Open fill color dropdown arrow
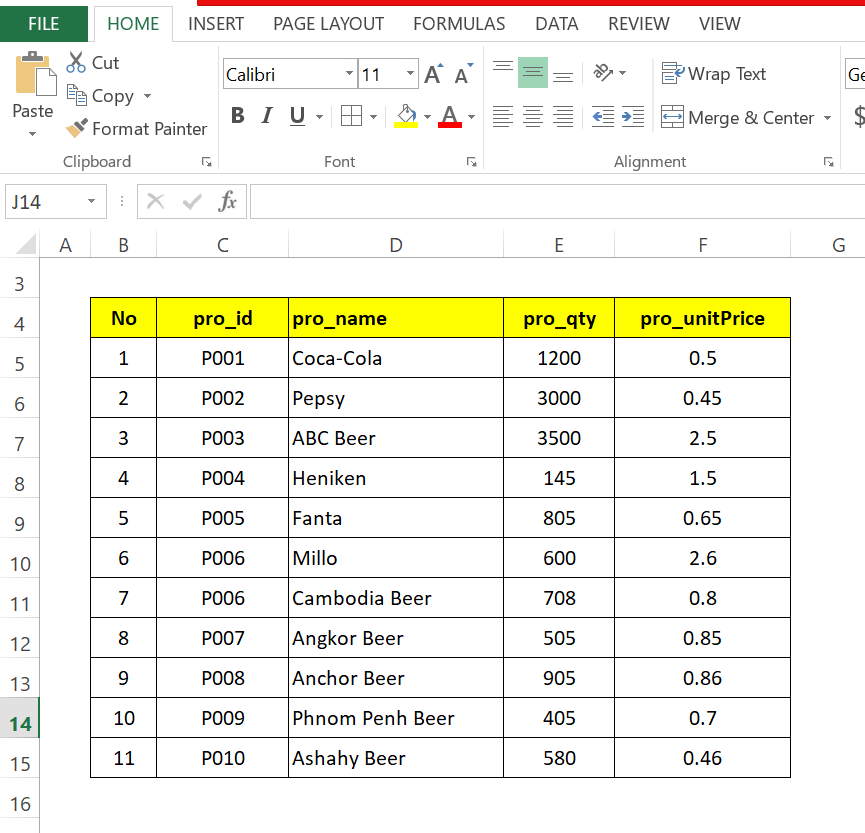 point(427,116)
